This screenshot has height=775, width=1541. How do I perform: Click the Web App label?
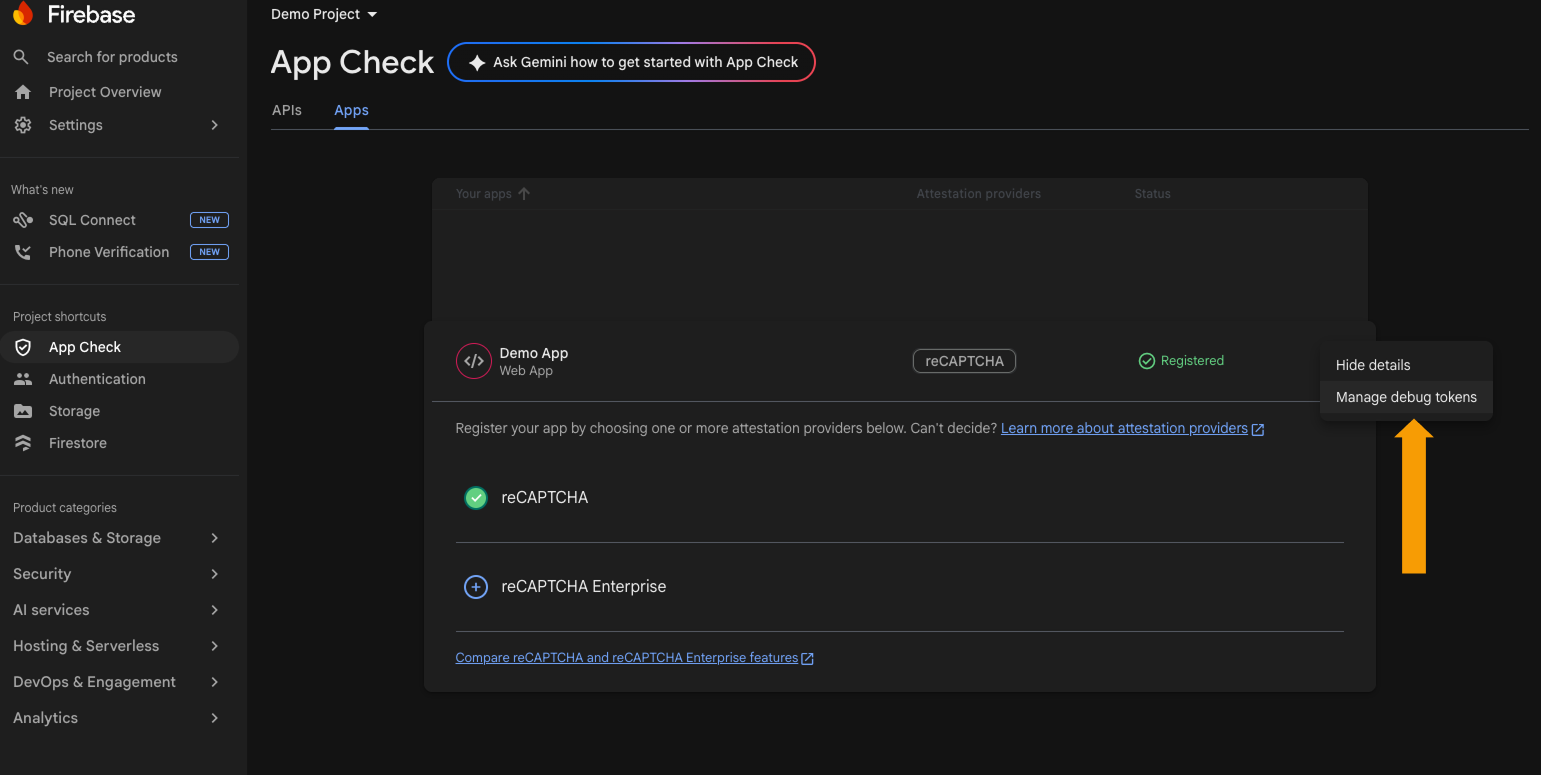click(526, 371)
